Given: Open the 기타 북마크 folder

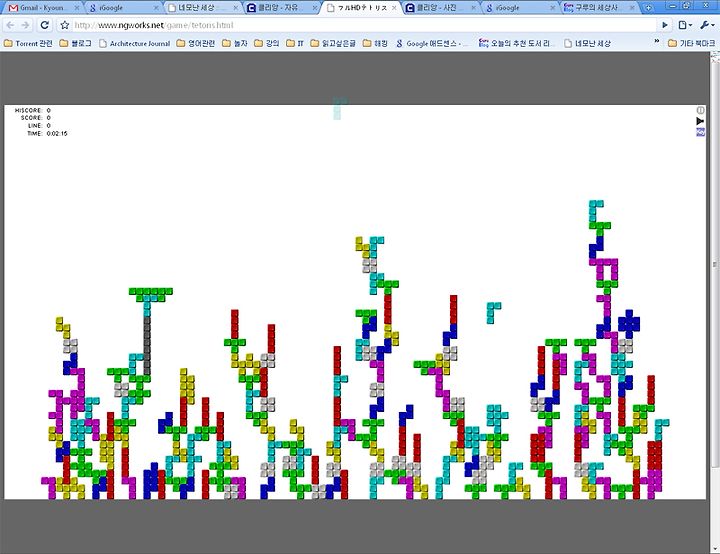Looking at the screenshot, I should click(x=692, y=43).
